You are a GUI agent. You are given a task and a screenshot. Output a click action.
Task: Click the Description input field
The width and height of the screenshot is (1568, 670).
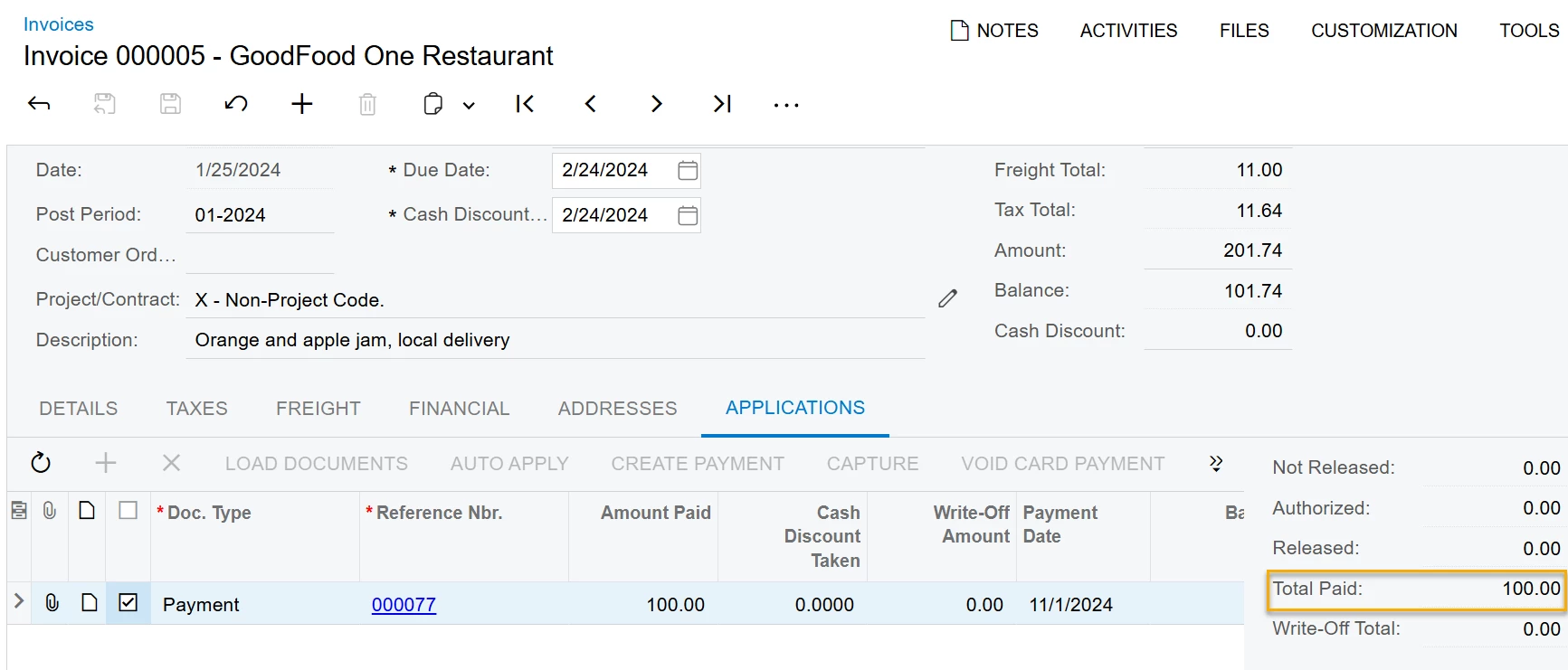[x=556, y=340]
